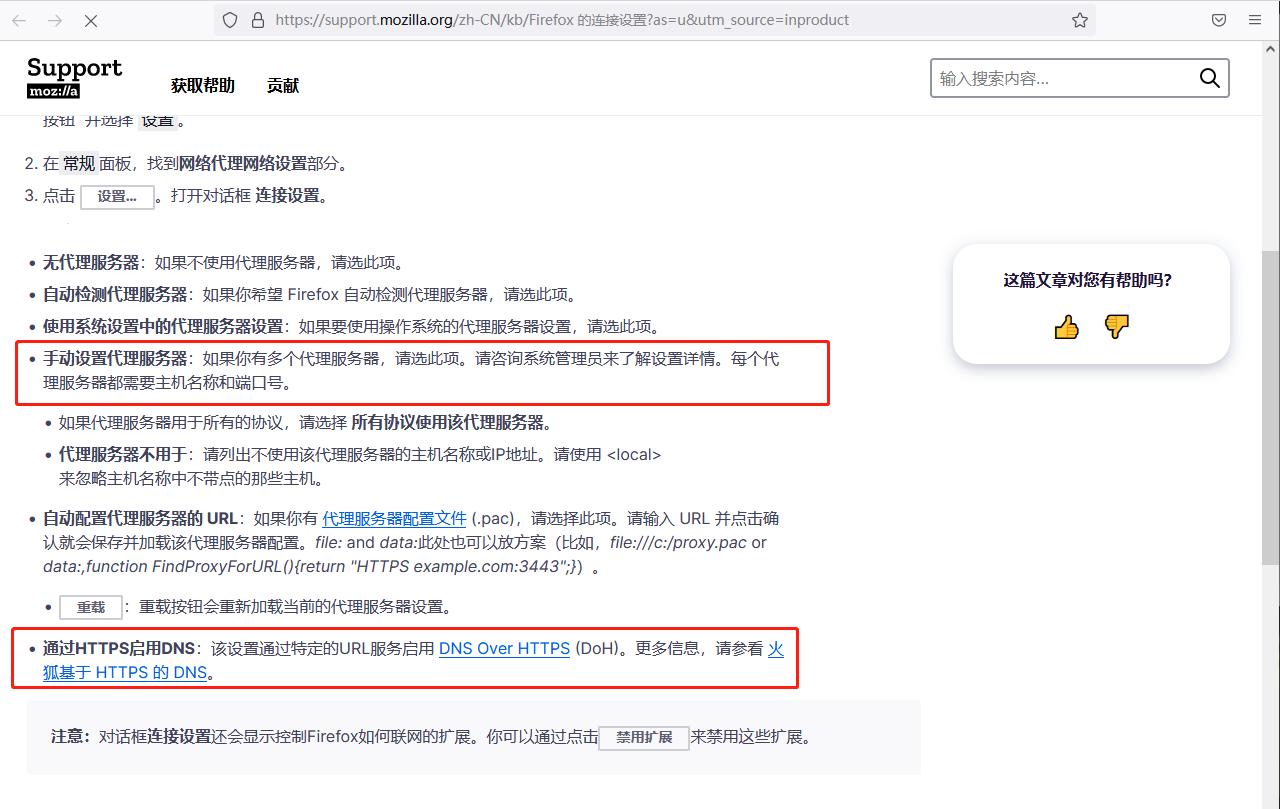Follow the DNS Over HTTPS link

tap(504, 648)
